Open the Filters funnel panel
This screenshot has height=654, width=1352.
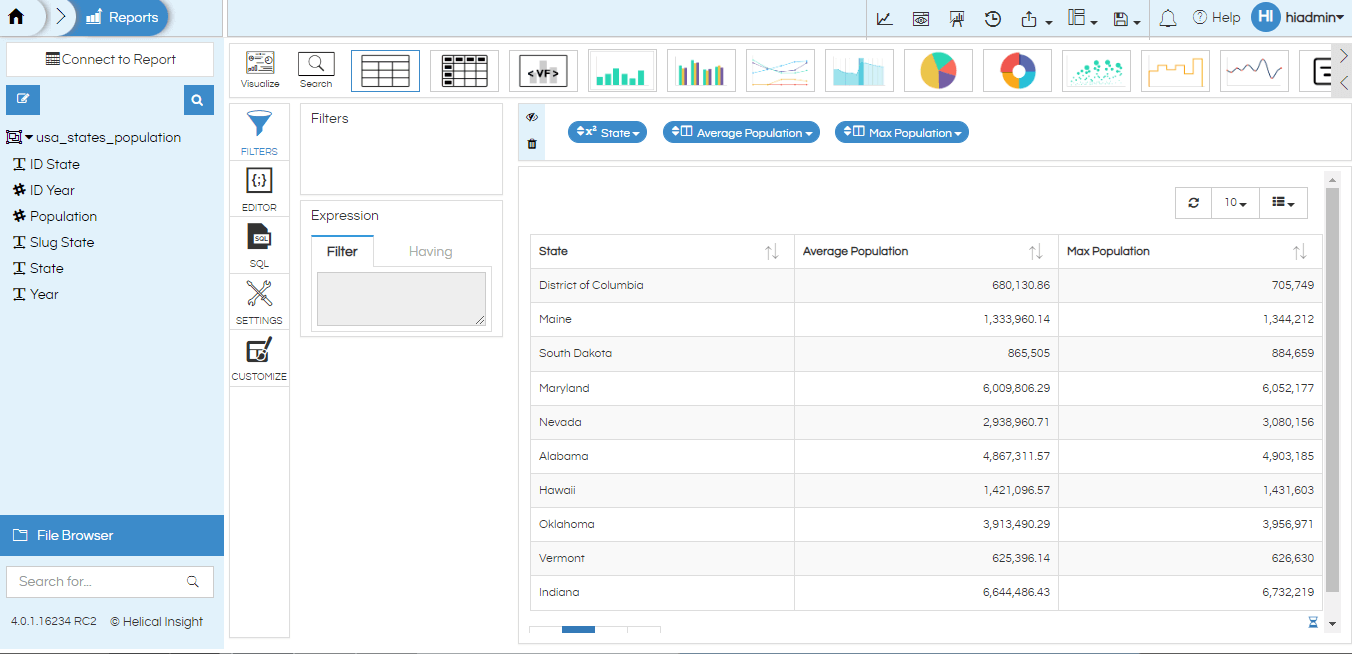click(259, 131)
